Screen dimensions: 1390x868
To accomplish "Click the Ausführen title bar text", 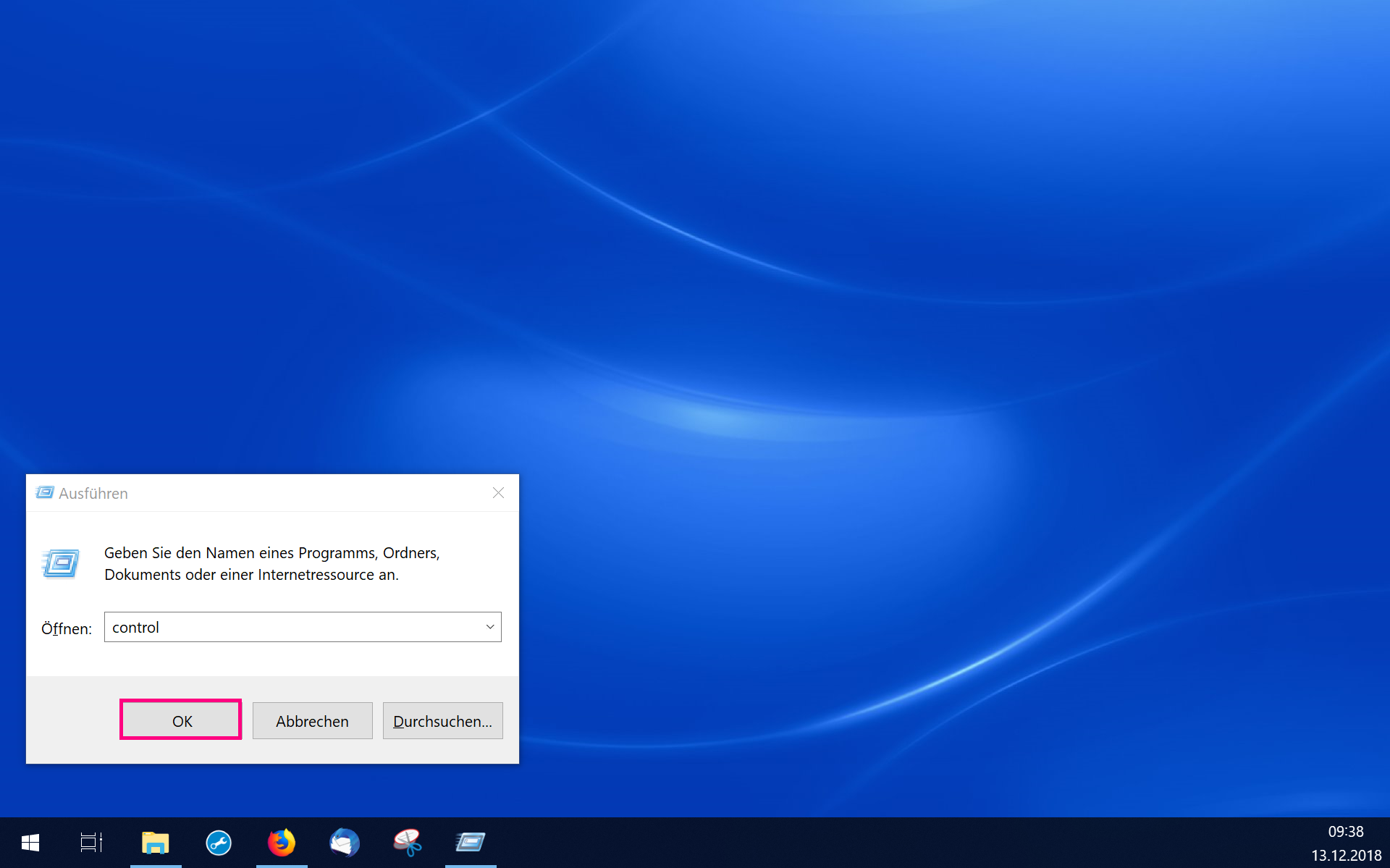I will point(93,494).
